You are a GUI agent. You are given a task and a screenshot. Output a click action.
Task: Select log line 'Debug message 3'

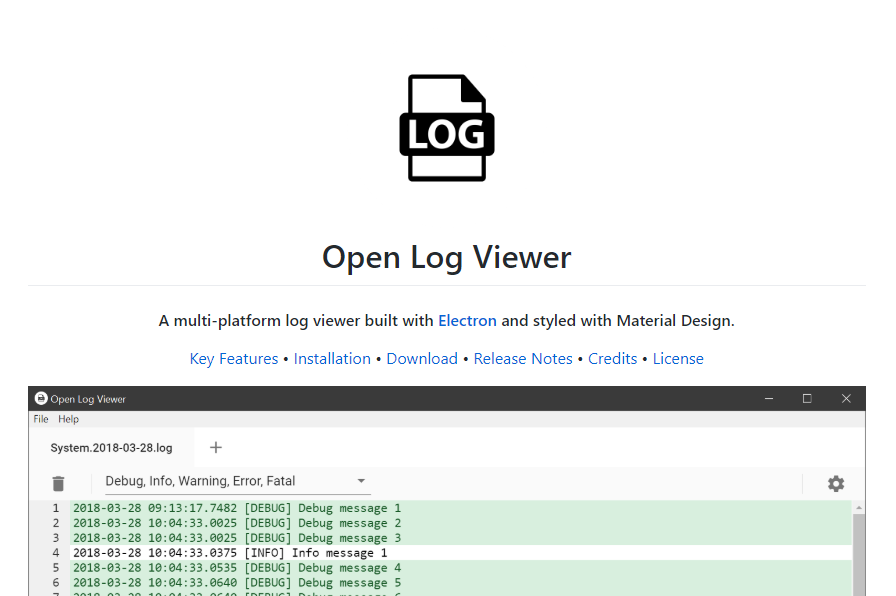click(461, 538)
